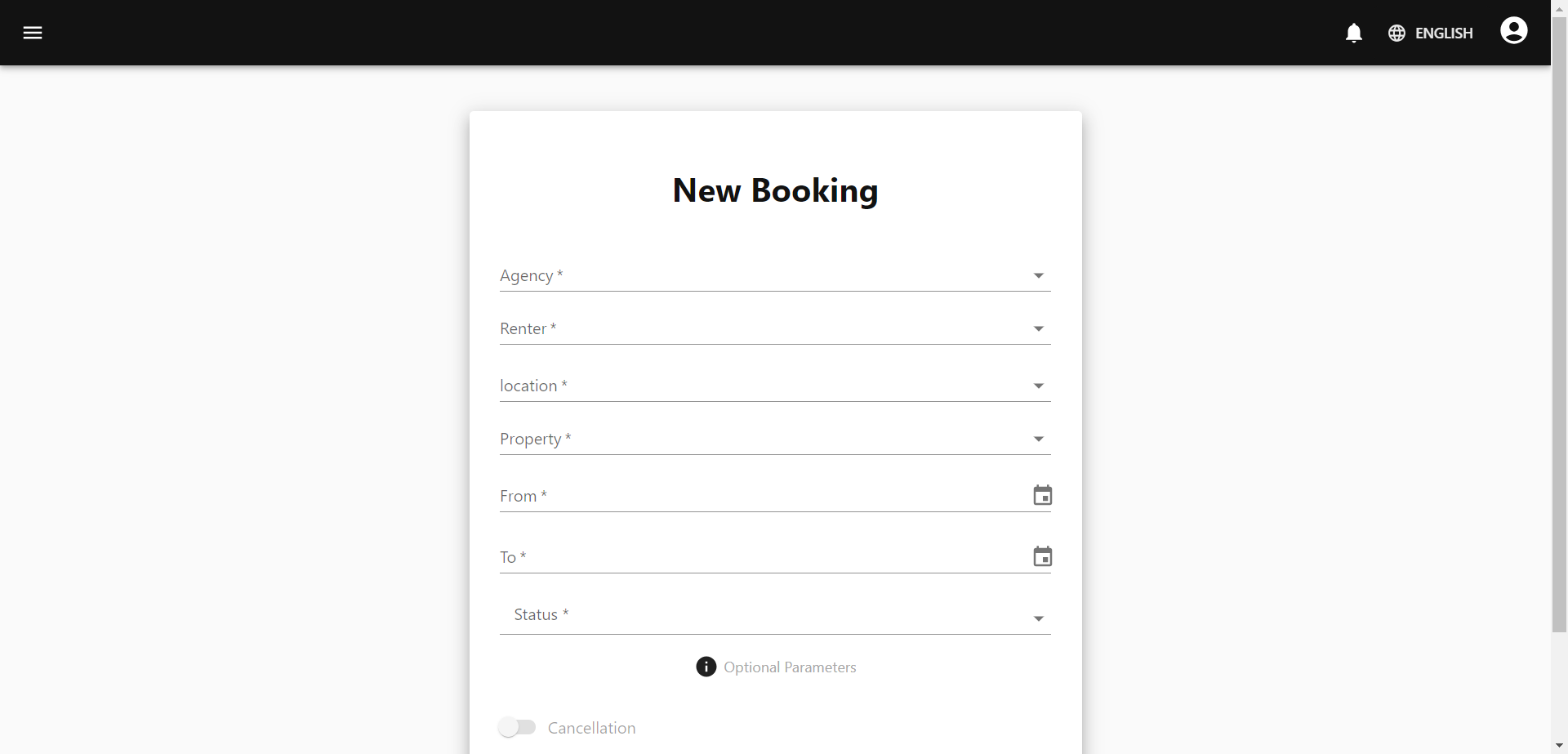1568x754 pixels.
Task: Toggle the Cancellation switch
Action: 517,727
